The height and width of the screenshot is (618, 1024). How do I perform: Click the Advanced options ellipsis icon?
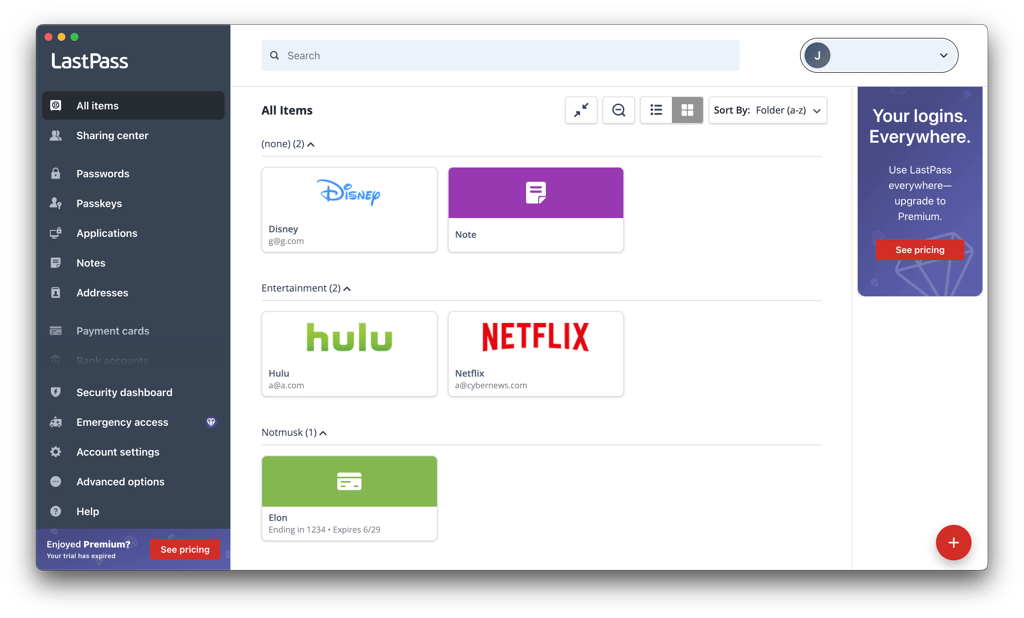click(56, 481)
